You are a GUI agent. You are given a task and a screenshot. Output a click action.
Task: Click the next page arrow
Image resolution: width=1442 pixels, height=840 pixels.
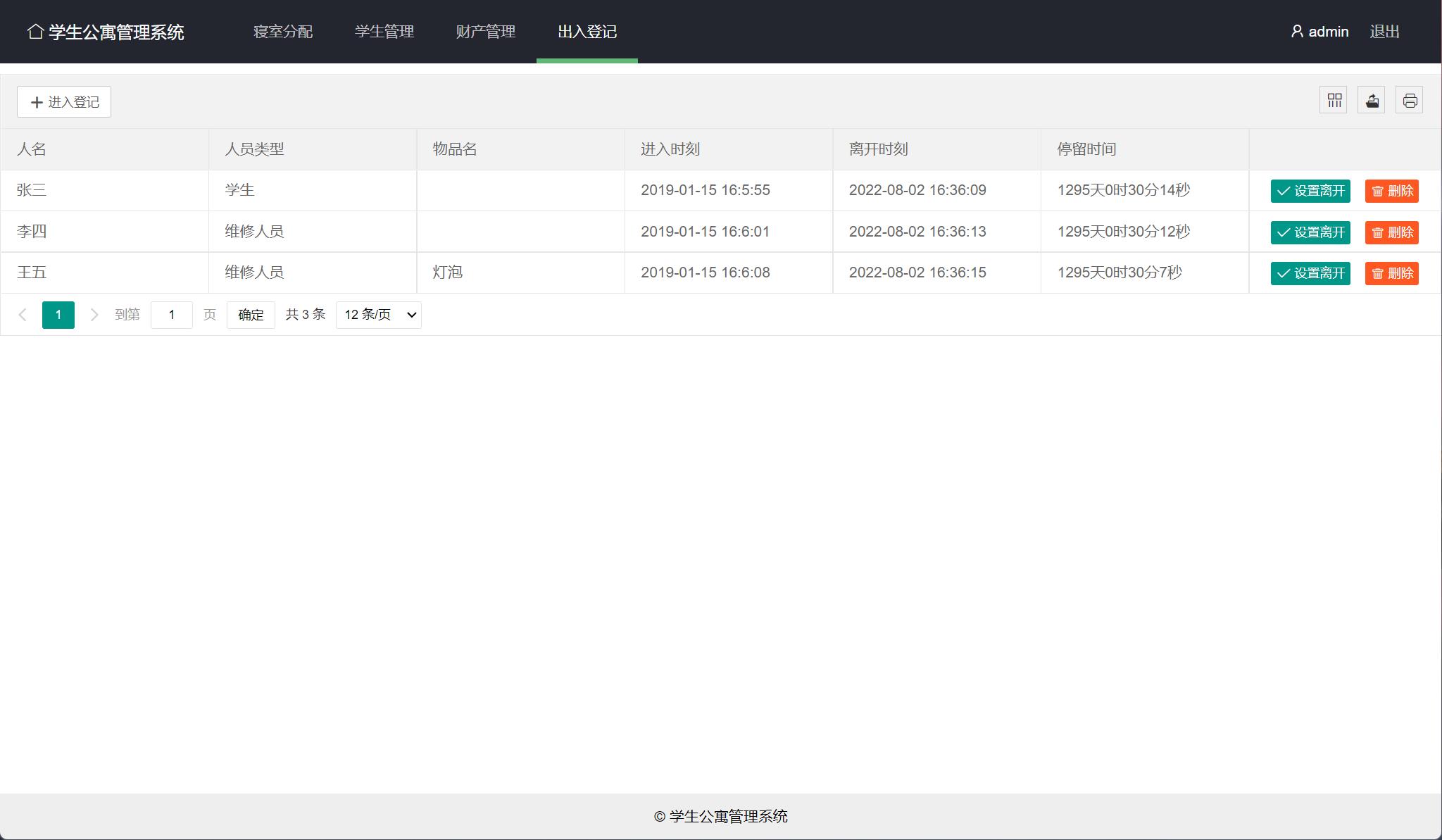(x=94, y=315)
